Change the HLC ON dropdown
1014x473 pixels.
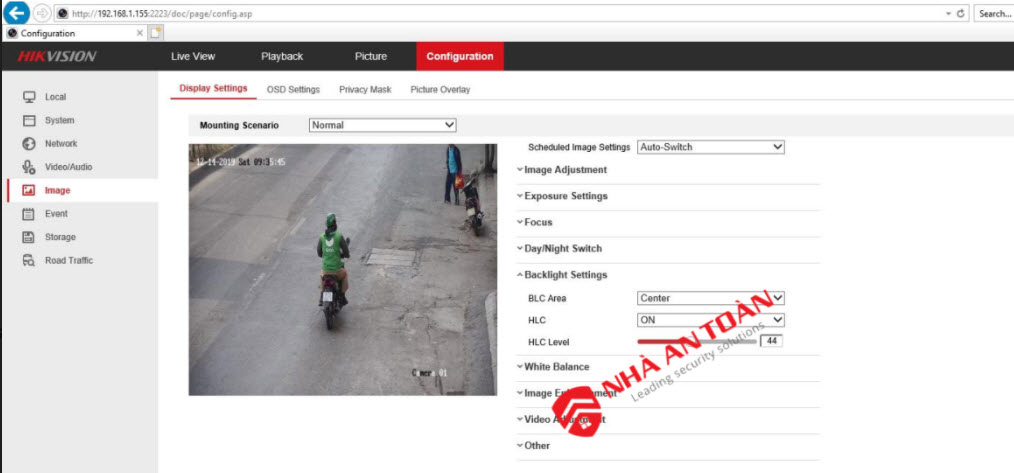click(710, 320)
